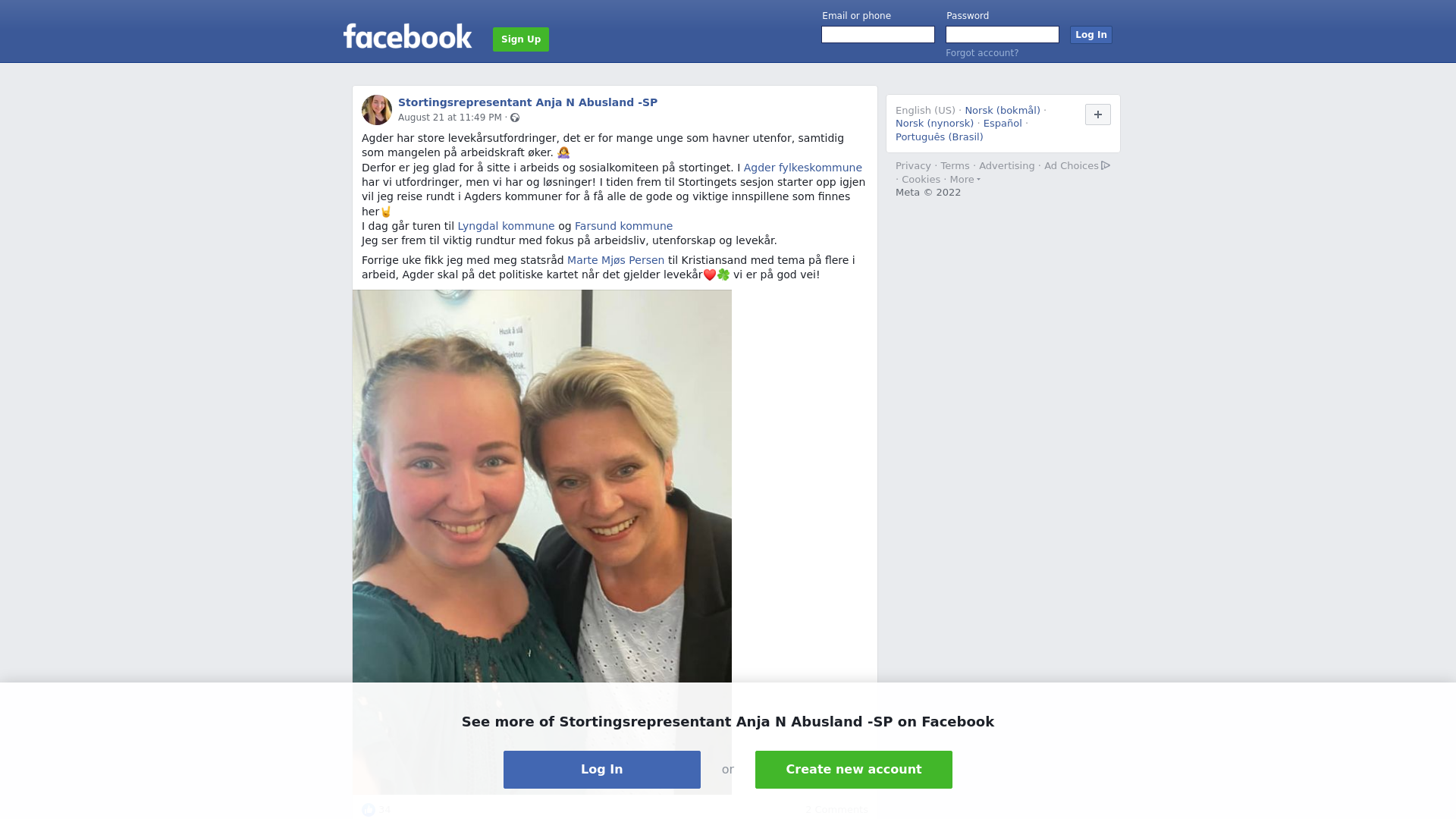Click the green Sign Up button
This screenshot has width=1456, height=819.
tap(521, 39)
